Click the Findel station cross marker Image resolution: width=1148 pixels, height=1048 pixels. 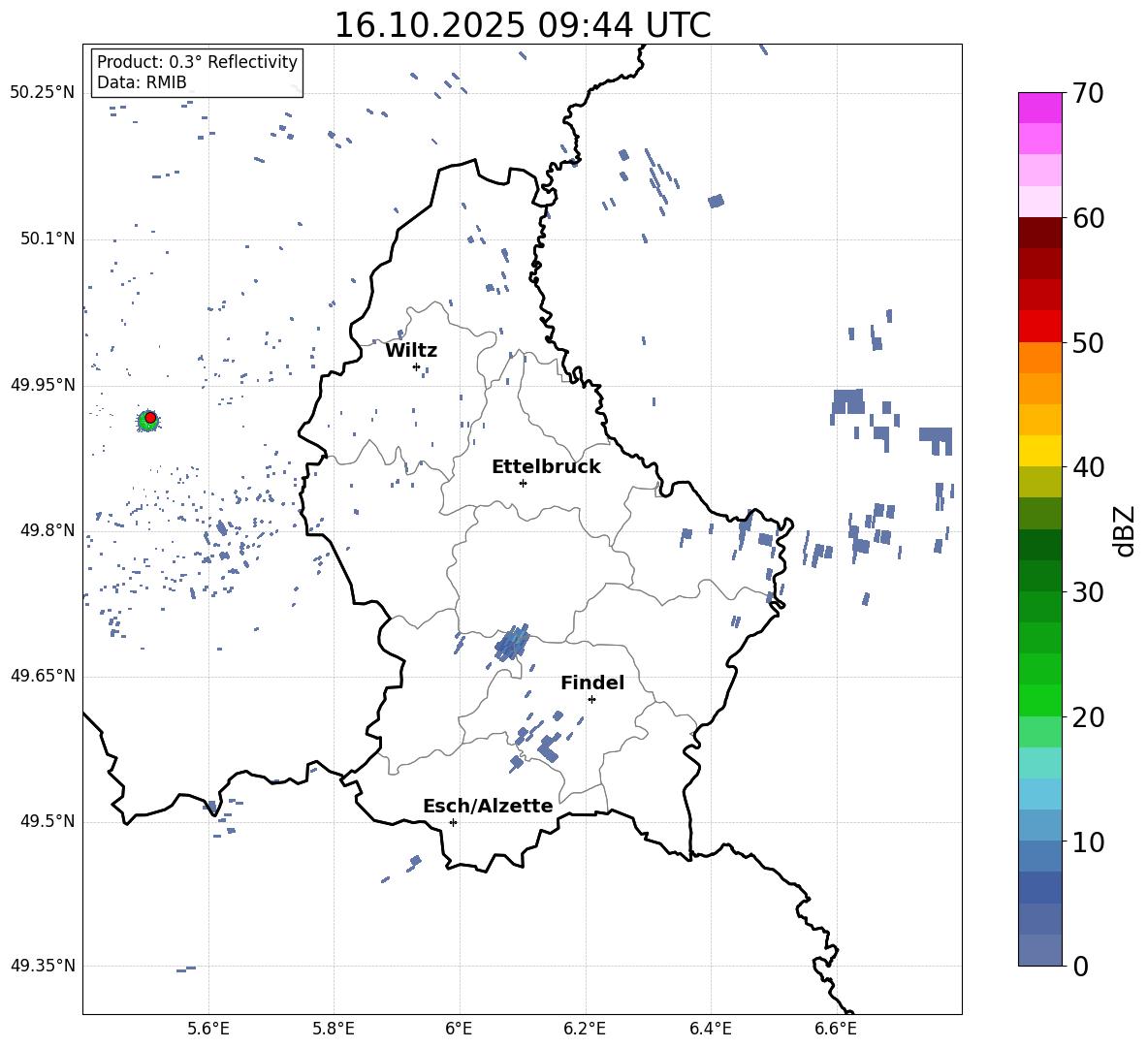click(591, 700)
